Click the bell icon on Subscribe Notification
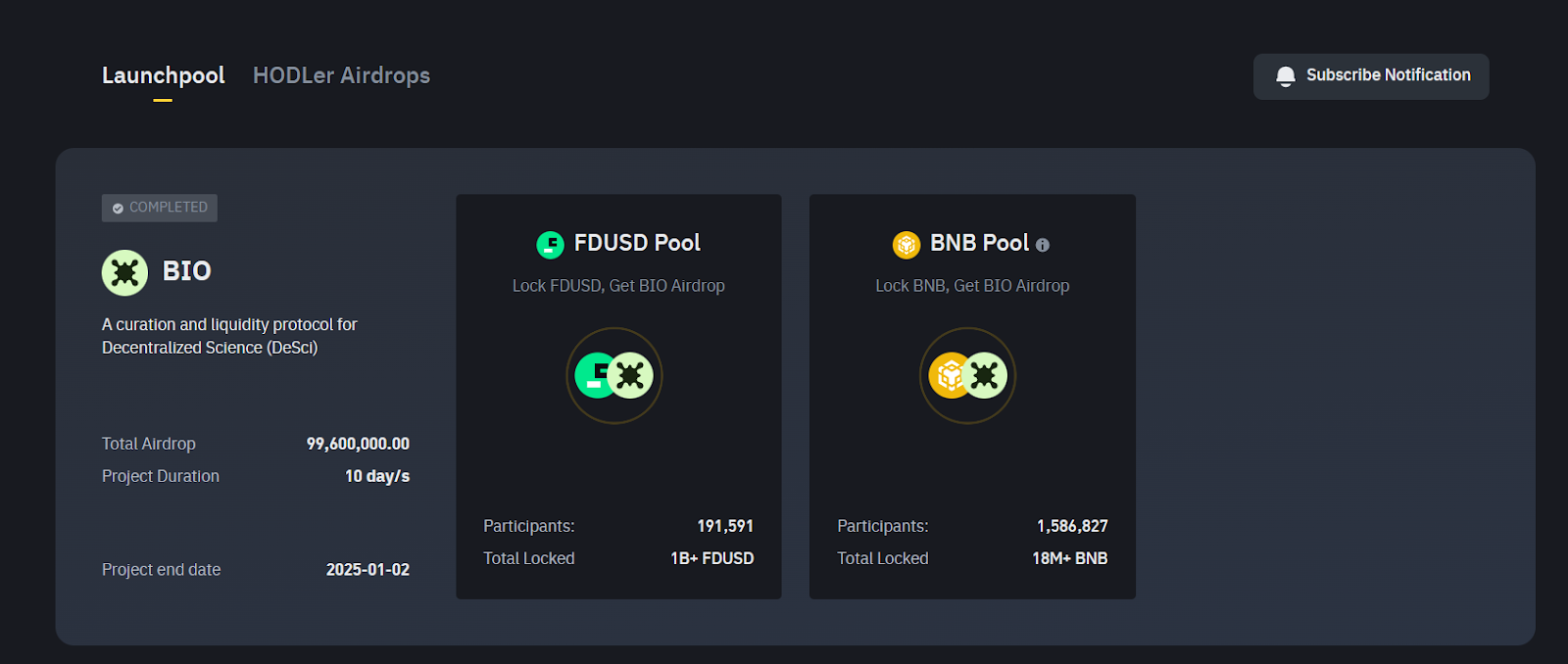 click(x=1285, y=74)
